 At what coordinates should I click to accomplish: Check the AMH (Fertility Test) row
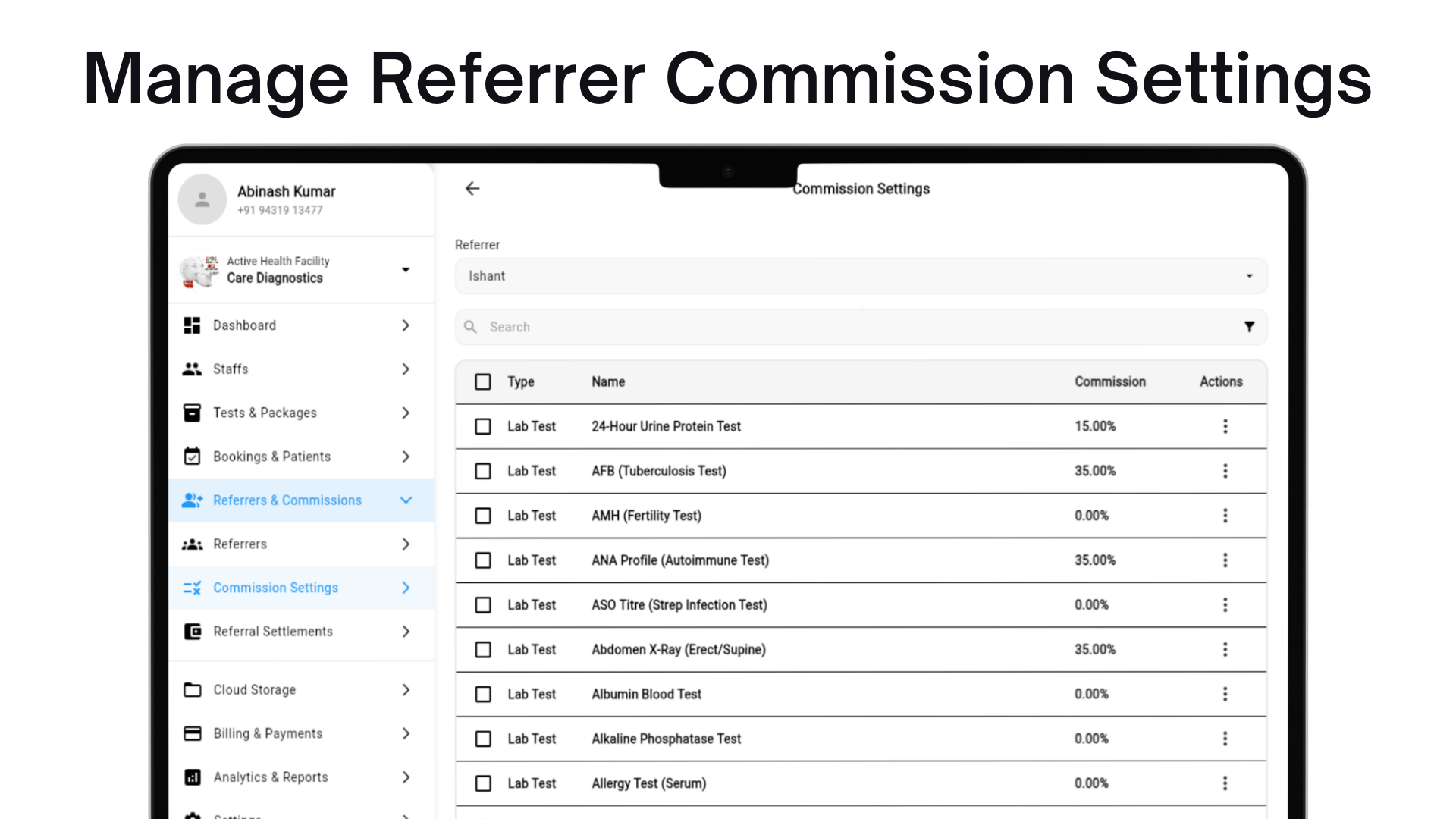(x=483, y=516)
